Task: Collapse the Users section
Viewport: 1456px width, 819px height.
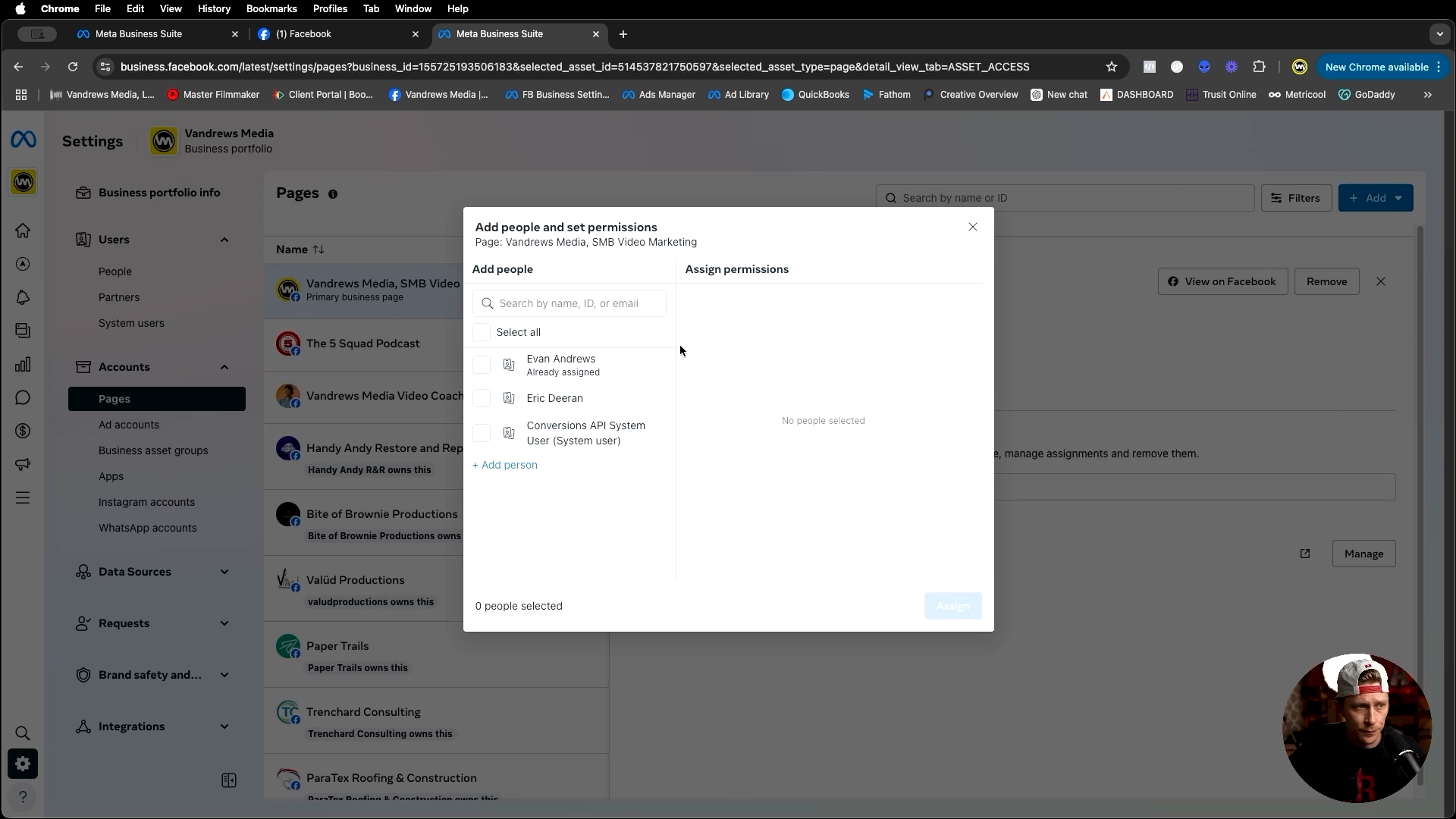Action: tap(224, 240)
